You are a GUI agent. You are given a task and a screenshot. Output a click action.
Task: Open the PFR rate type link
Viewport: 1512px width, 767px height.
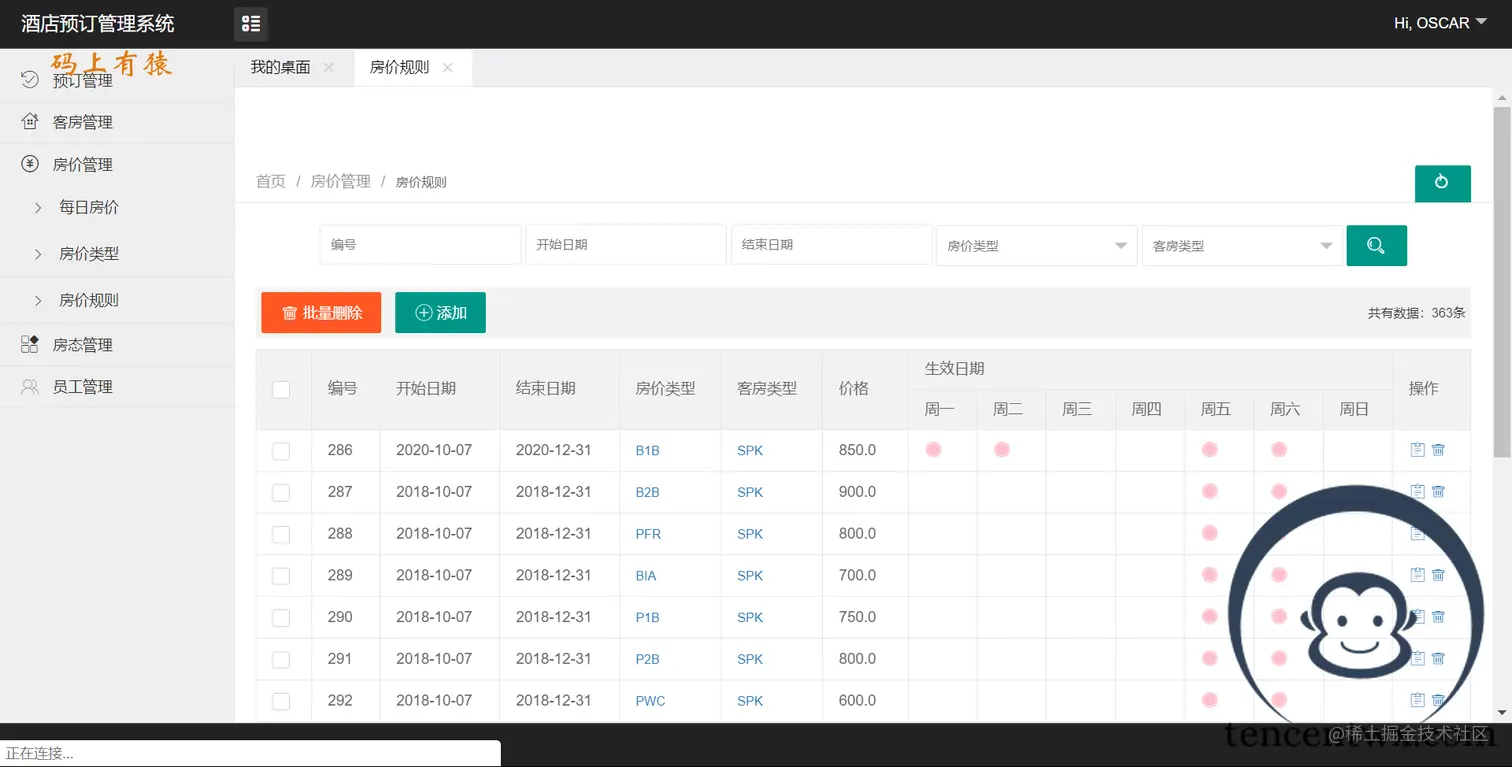(x=648, y=534)
